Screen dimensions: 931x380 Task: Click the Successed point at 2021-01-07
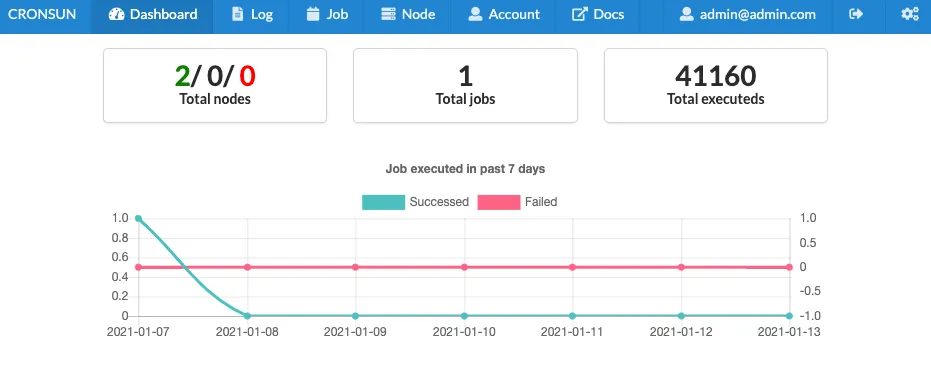138,218
